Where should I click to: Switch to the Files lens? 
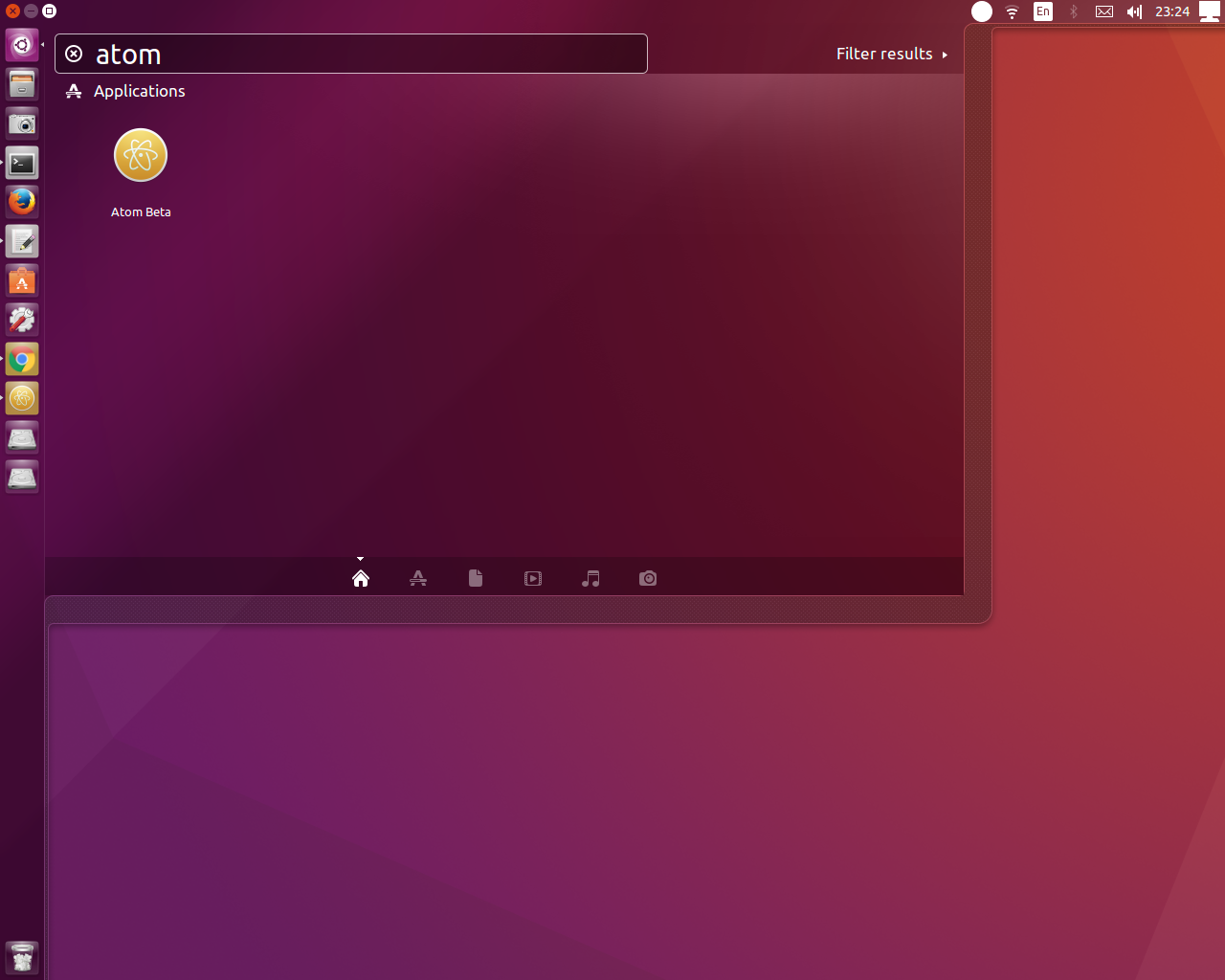[476, 578]
